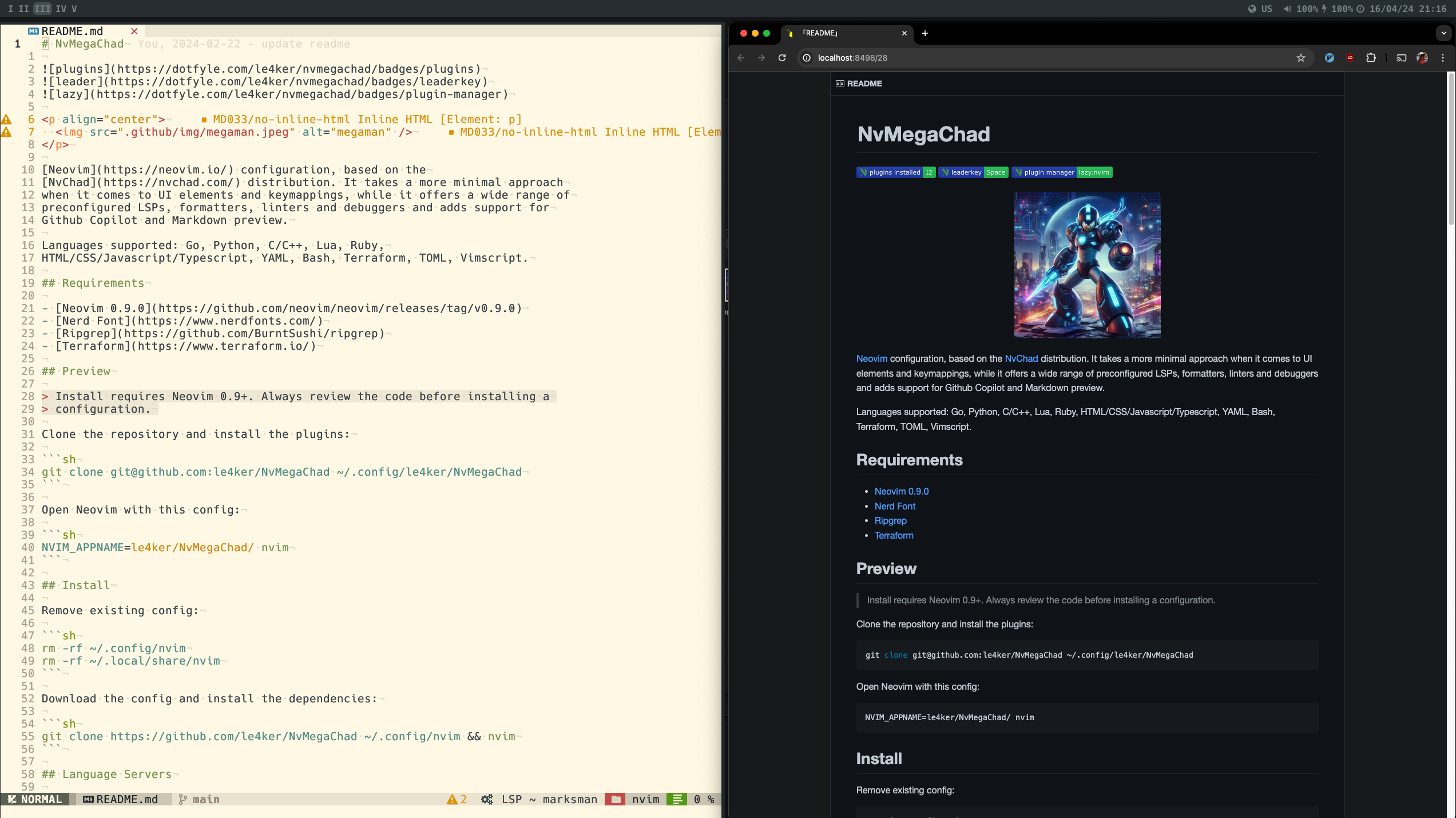Switch to workspace IV

click(x=61, y=9)
